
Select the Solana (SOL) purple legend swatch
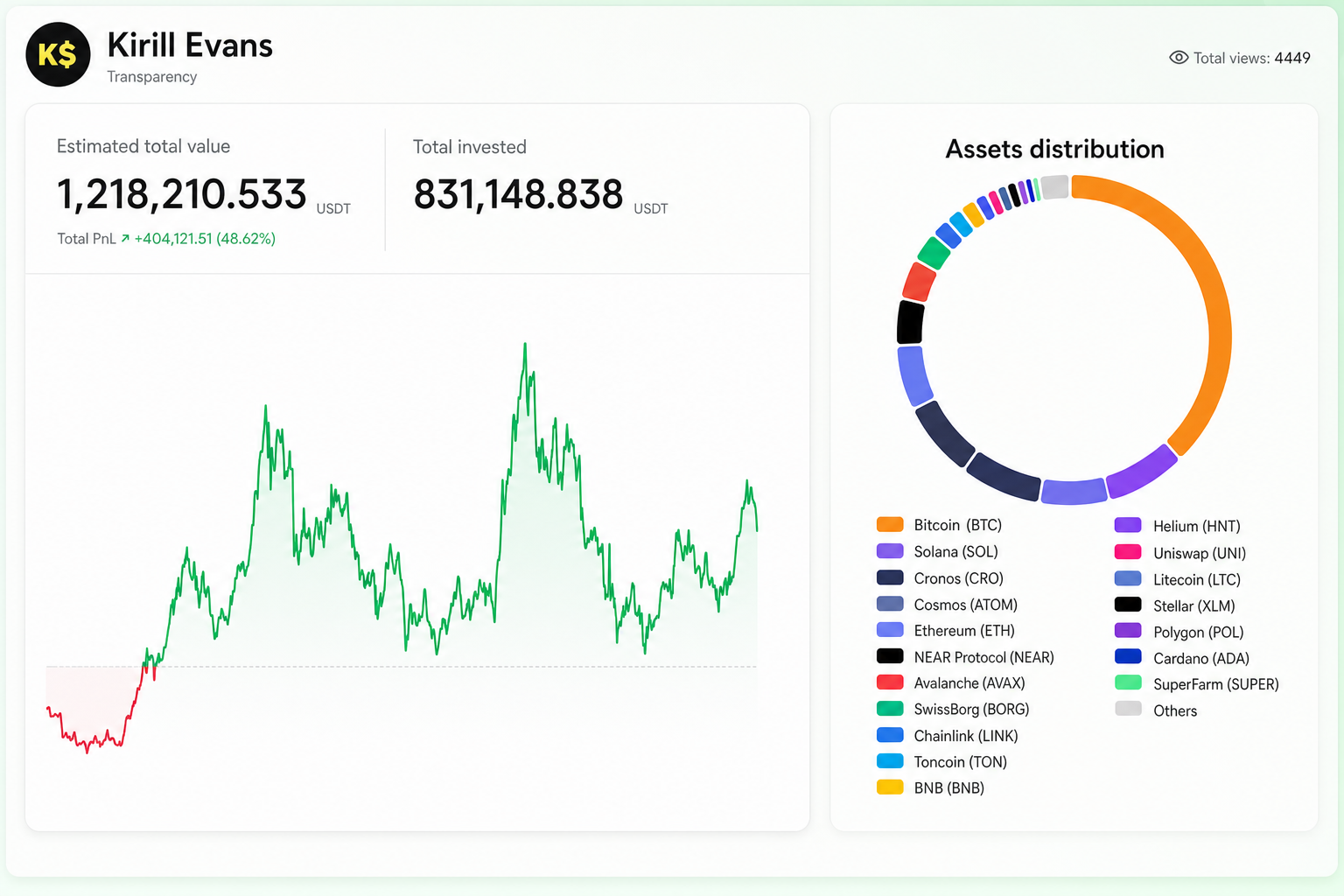point(890,551)
